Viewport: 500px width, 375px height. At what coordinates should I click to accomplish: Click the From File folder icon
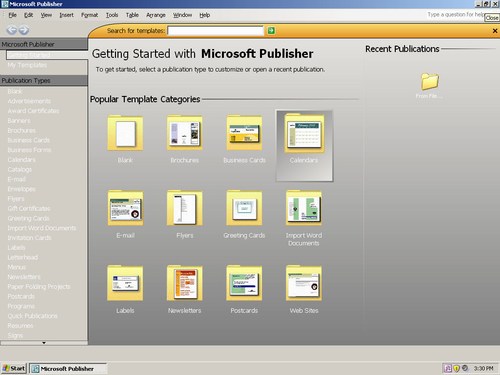coord(430,81)
